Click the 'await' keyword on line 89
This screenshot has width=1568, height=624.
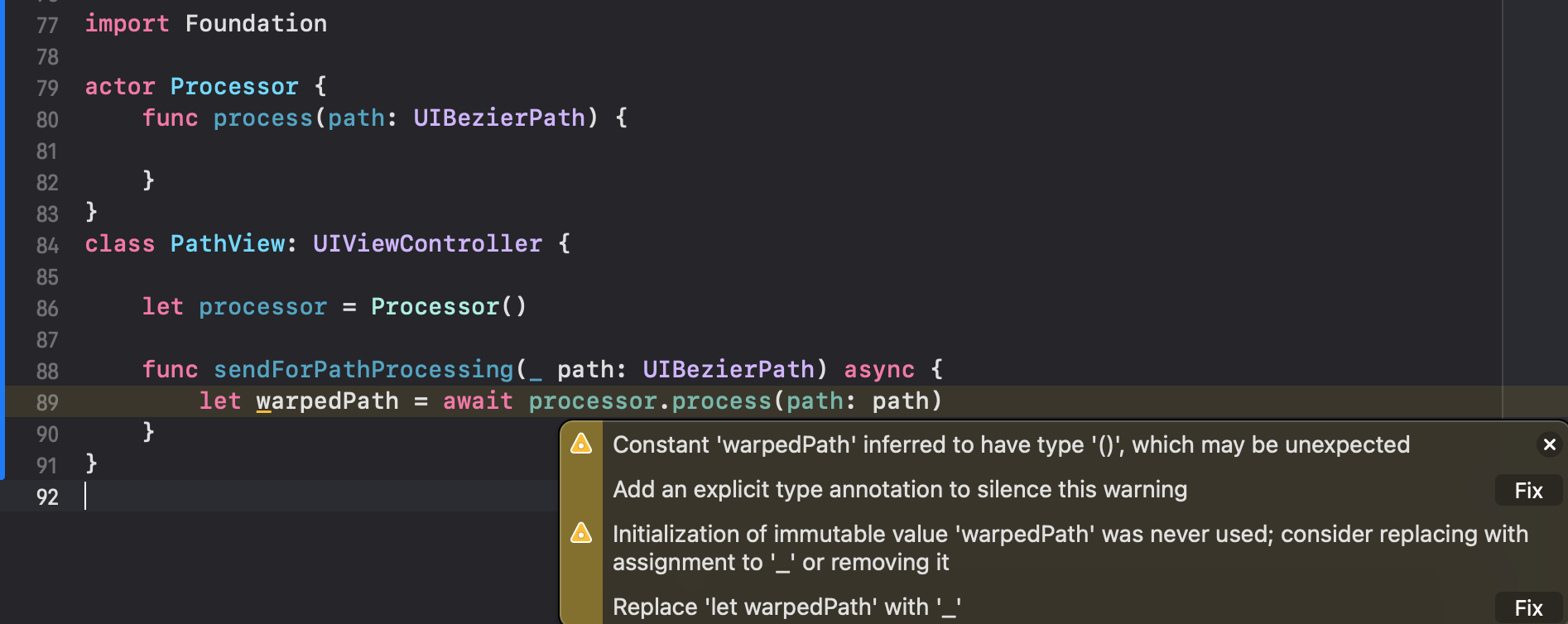coord(478,401)
